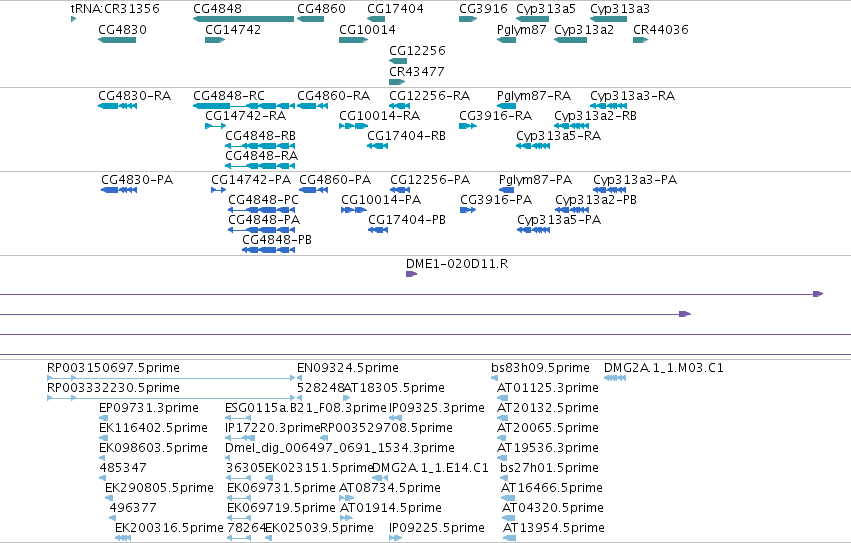This screenshot has height=543, width=851.
Task: Select the CG4848-RC transcript
Action: point(244,106)
